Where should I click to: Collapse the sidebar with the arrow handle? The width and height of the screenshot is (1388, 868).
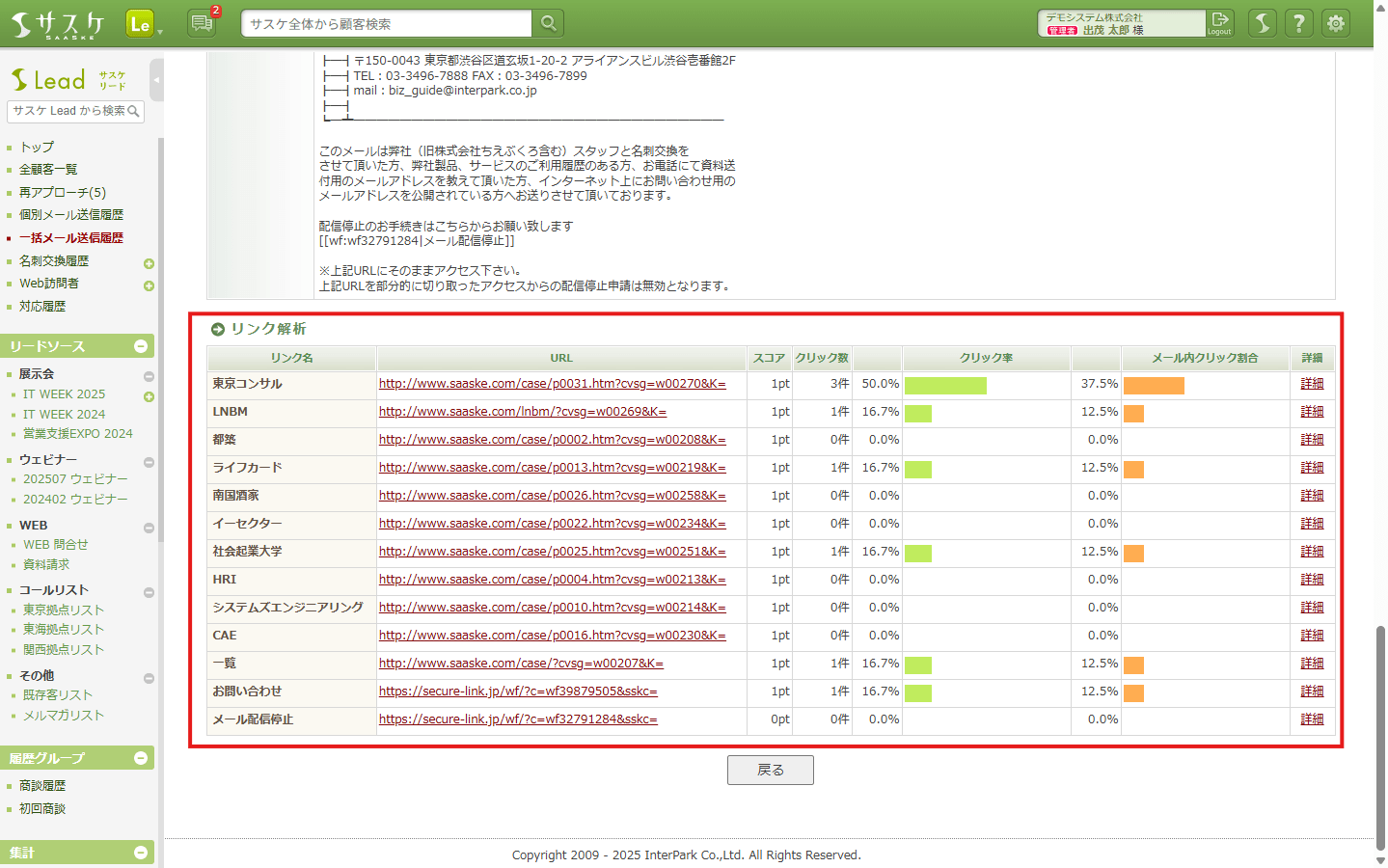point(156,80)
